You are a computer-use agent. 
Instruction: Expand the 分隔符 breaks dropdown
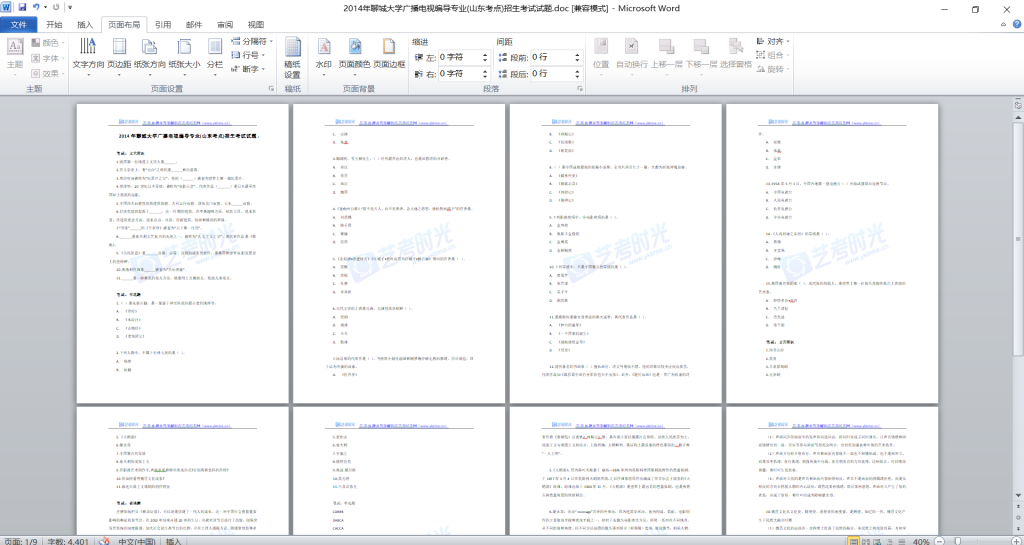[x=254, y=42]
